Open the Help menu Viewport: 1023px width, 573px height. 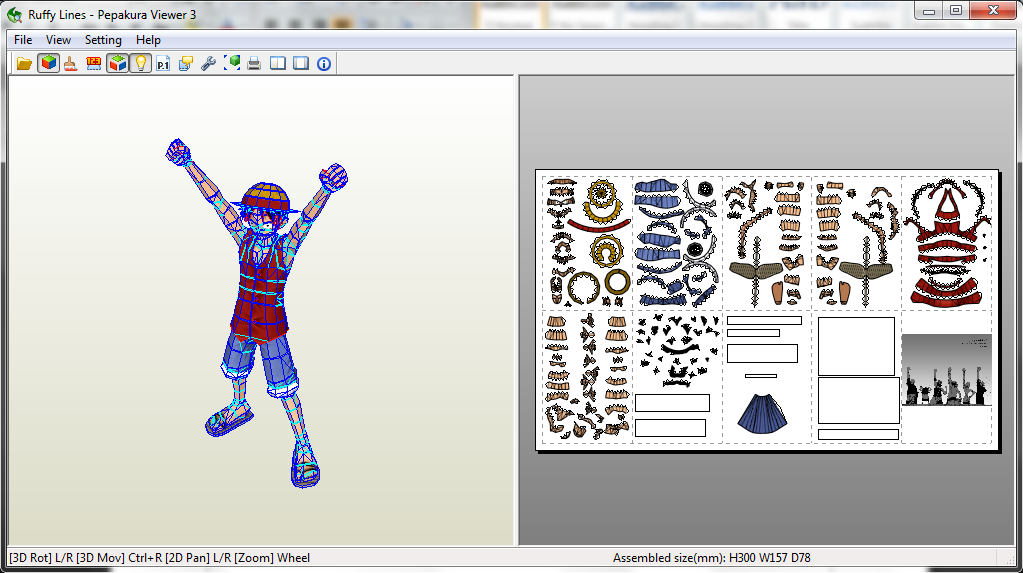pos(148,40)
